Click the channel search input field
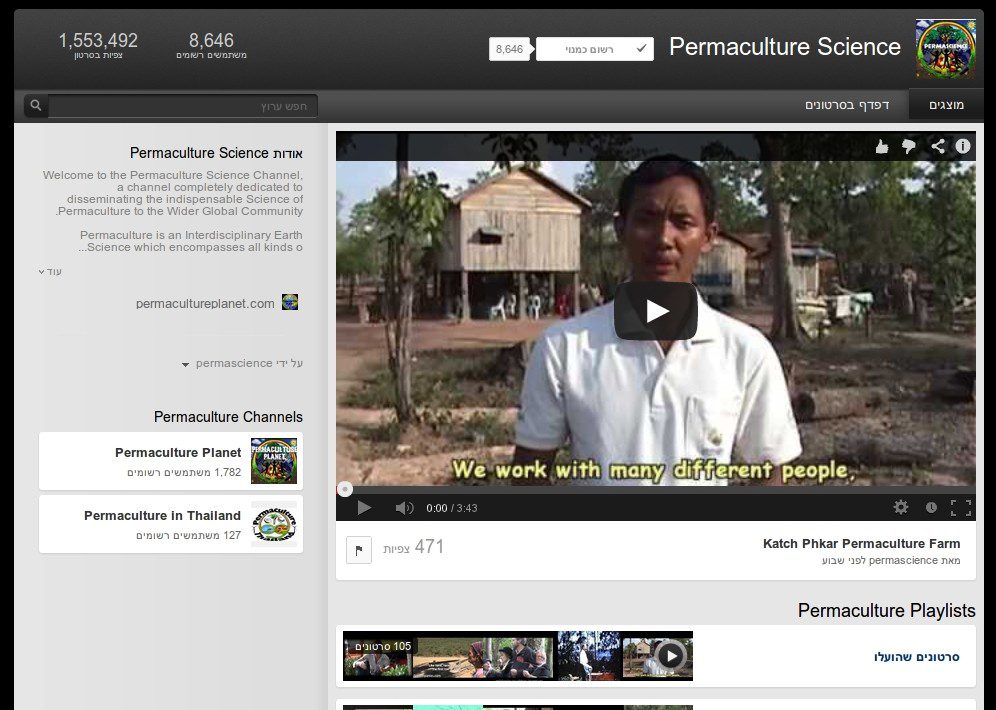Image resolution: width=996 pixels, height=710 pixels. click(x=183, y=105)
